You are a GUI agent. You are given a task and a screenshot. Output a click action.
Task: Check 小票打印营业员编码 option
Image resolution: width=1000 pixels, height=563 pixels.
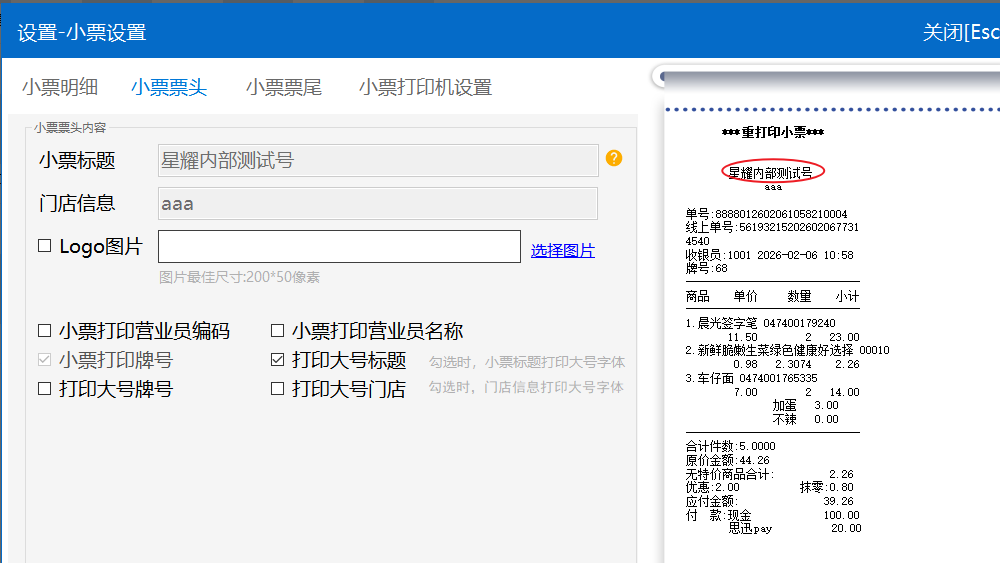[44, 331]
